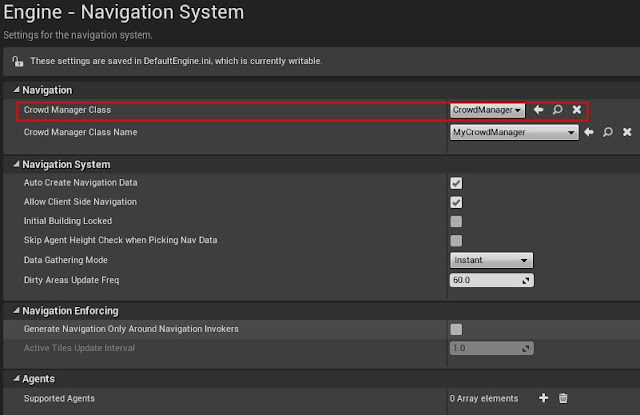Viewport: 640px width, 415px height.
Task: Click the Engine - Navigation System heading
Action: 124,12
